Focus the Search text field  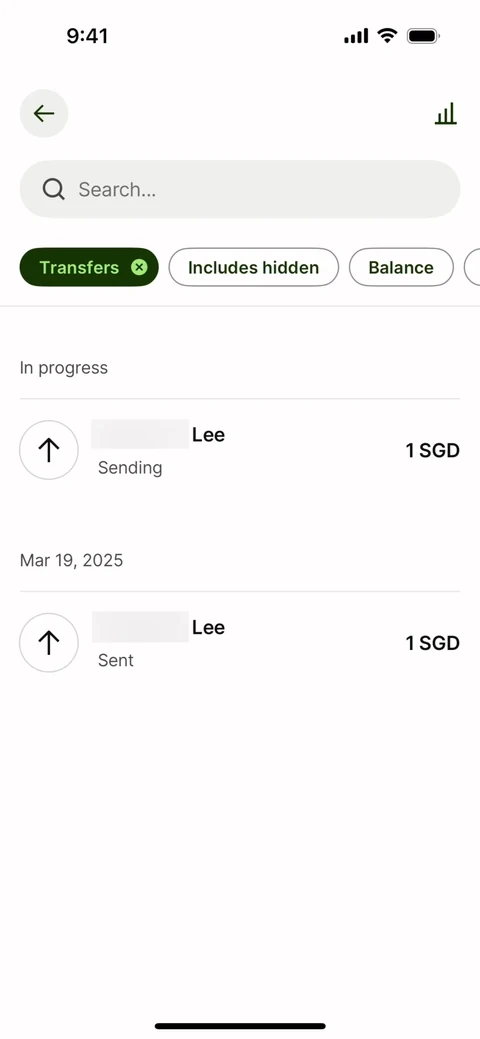coord(240,189)
